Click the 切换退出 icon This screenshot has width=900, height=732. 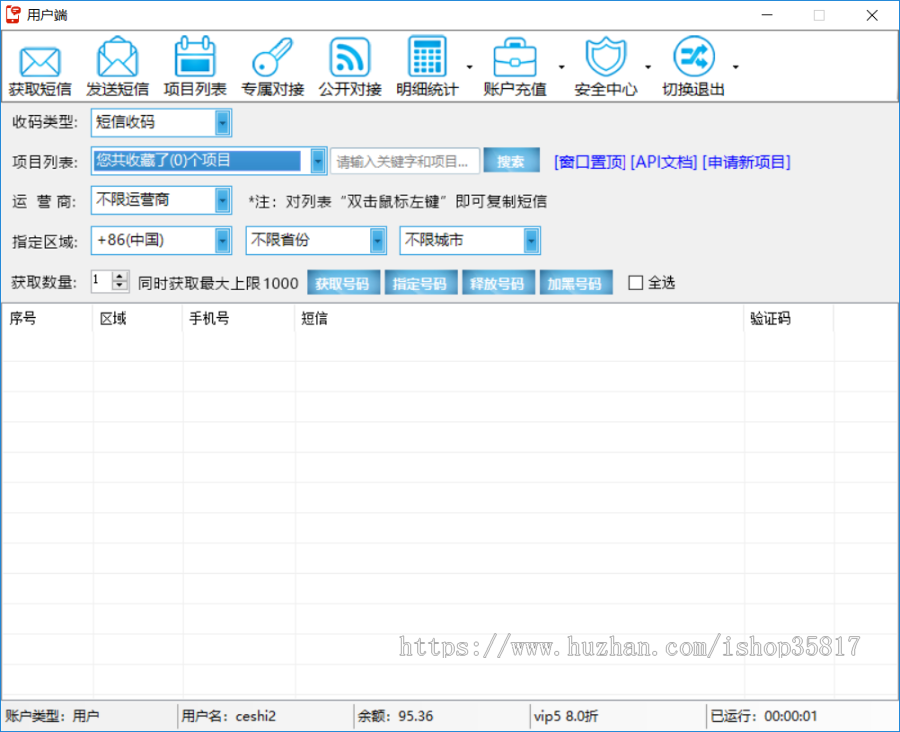(693, 64)
